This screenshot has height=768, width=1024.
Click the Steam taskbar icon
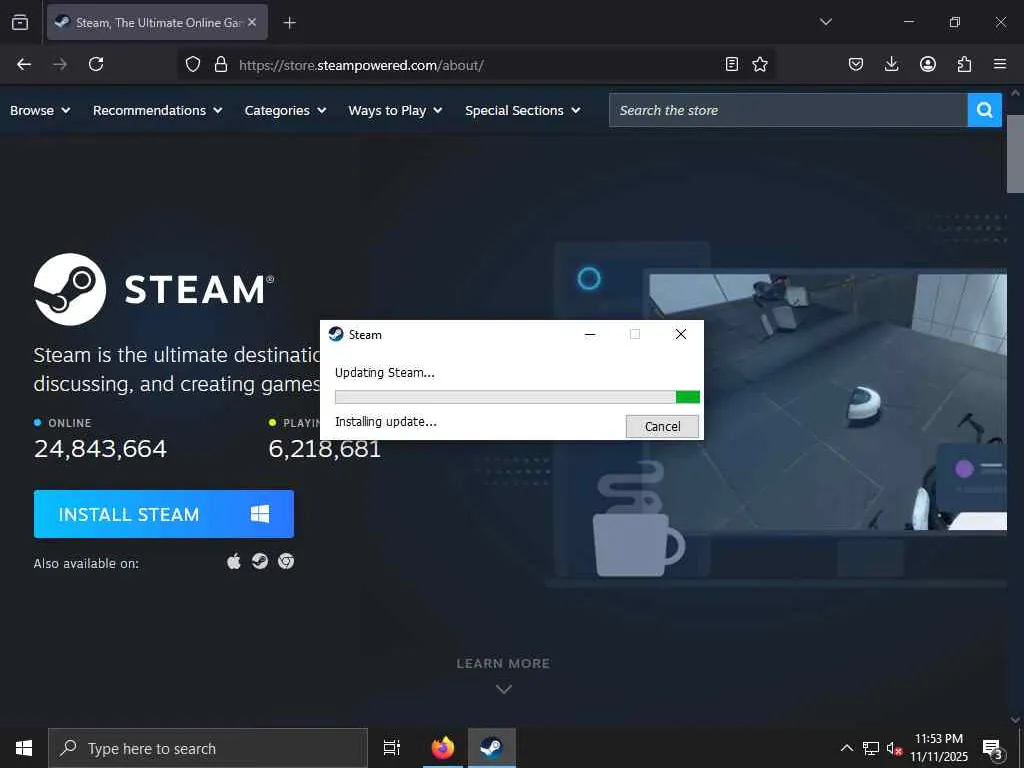pos(492,748)
